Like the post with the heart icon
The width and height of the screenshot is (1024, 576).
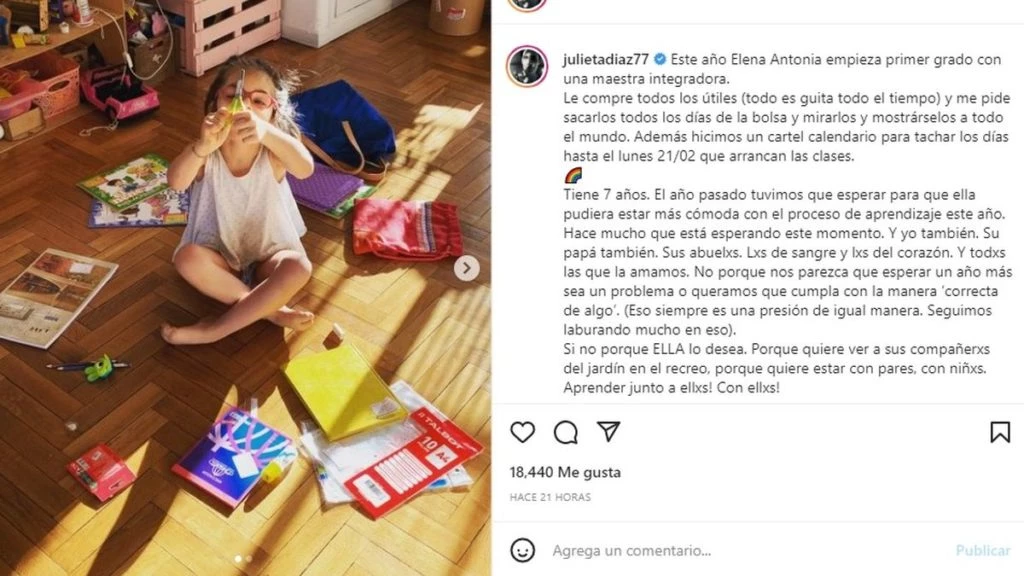[x=522, y=432]
